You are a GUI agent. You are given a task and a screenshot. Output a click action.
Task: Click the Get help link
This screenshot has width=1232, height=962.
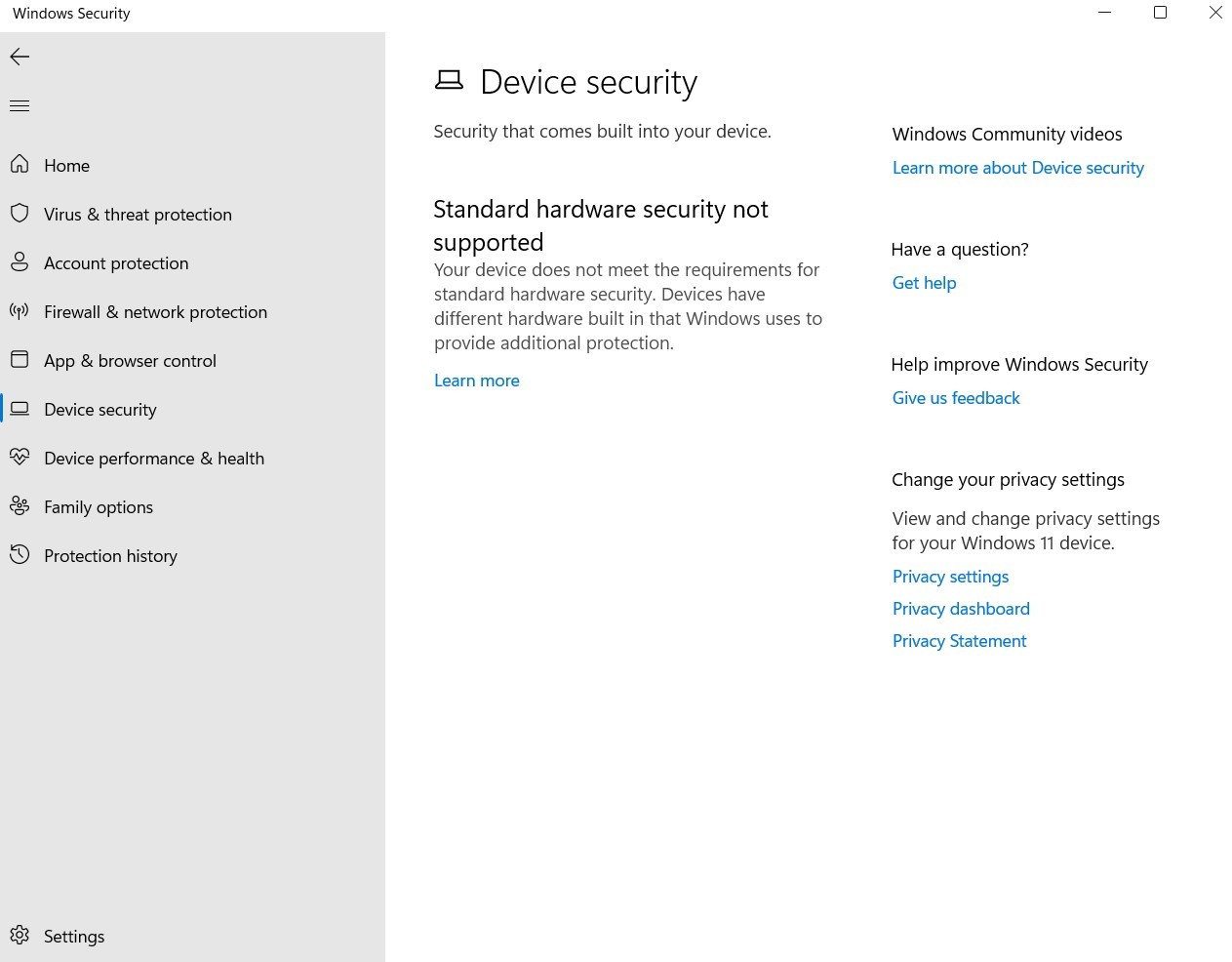pos(924,283)
